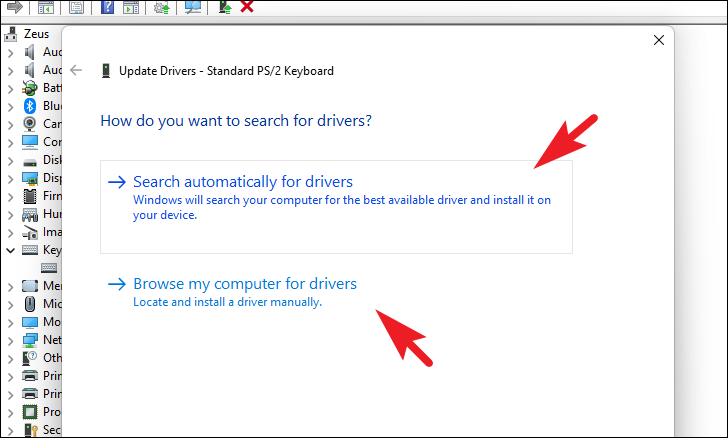Expand the Network adapters chevron
728x438 pixels.
point(10,340)
